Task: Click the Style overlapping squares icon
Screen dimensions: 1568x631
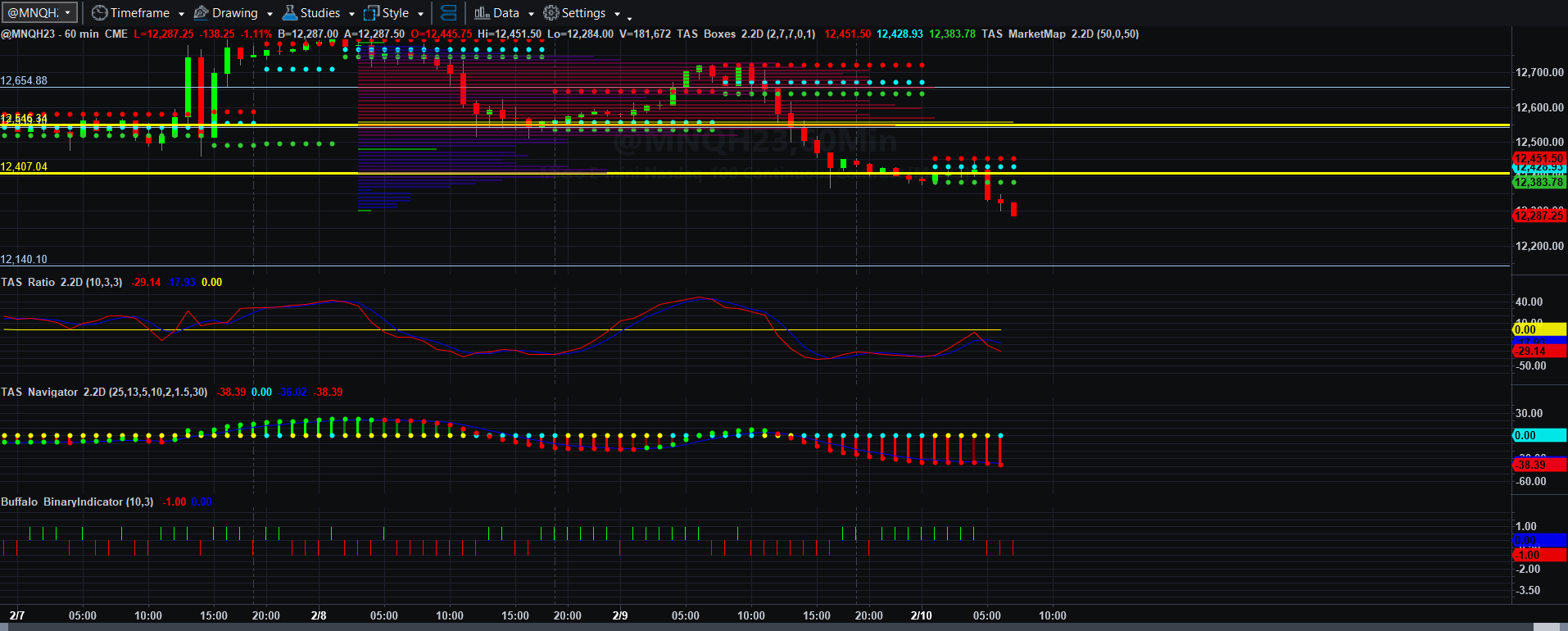Action: (371, 13)
